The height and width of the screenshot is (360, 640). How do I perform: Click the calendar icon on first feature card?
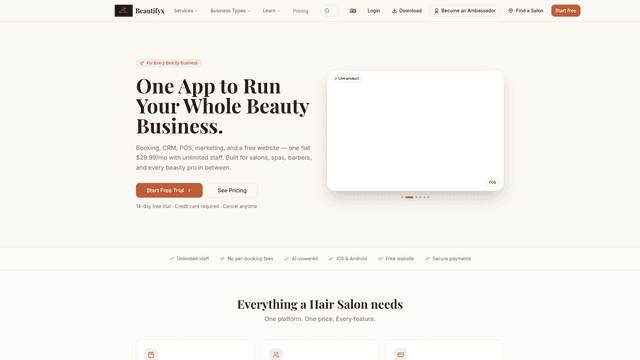click(x=151, y=354)
